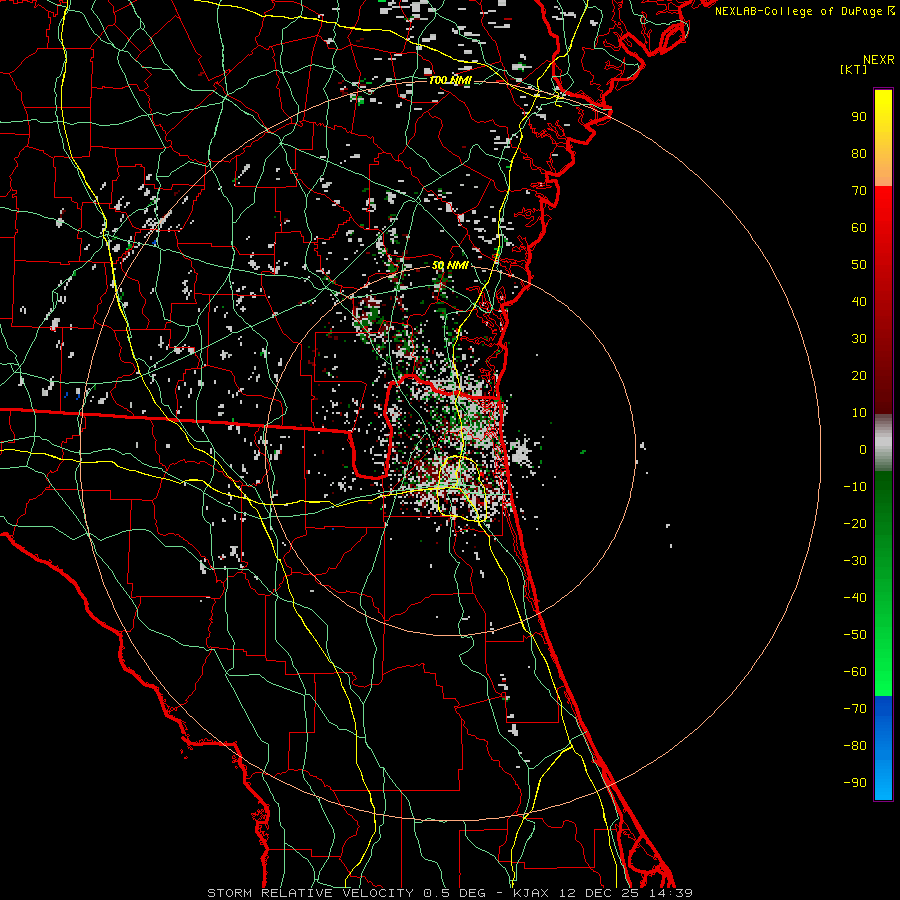This screenshot has width=900, height=900.
Task: Click the positive 90 scale label
Action: (x=859, y=117)
